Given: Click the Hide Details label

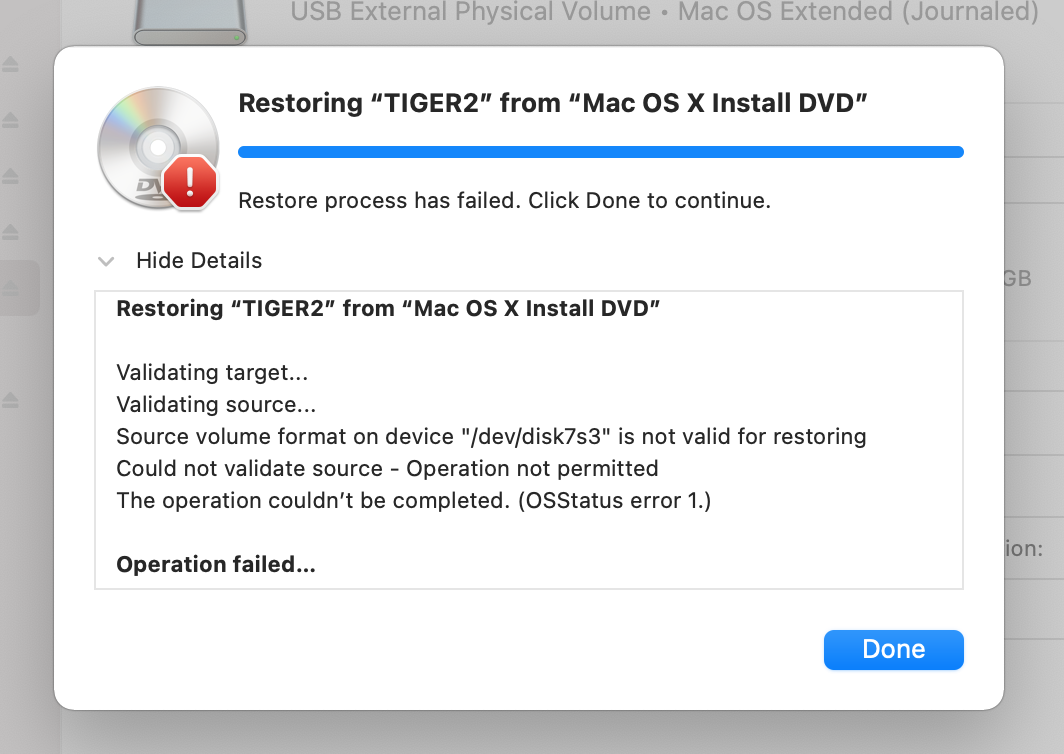Looking at the screenshot, I should pyautogui.click(x=199, y=261).
